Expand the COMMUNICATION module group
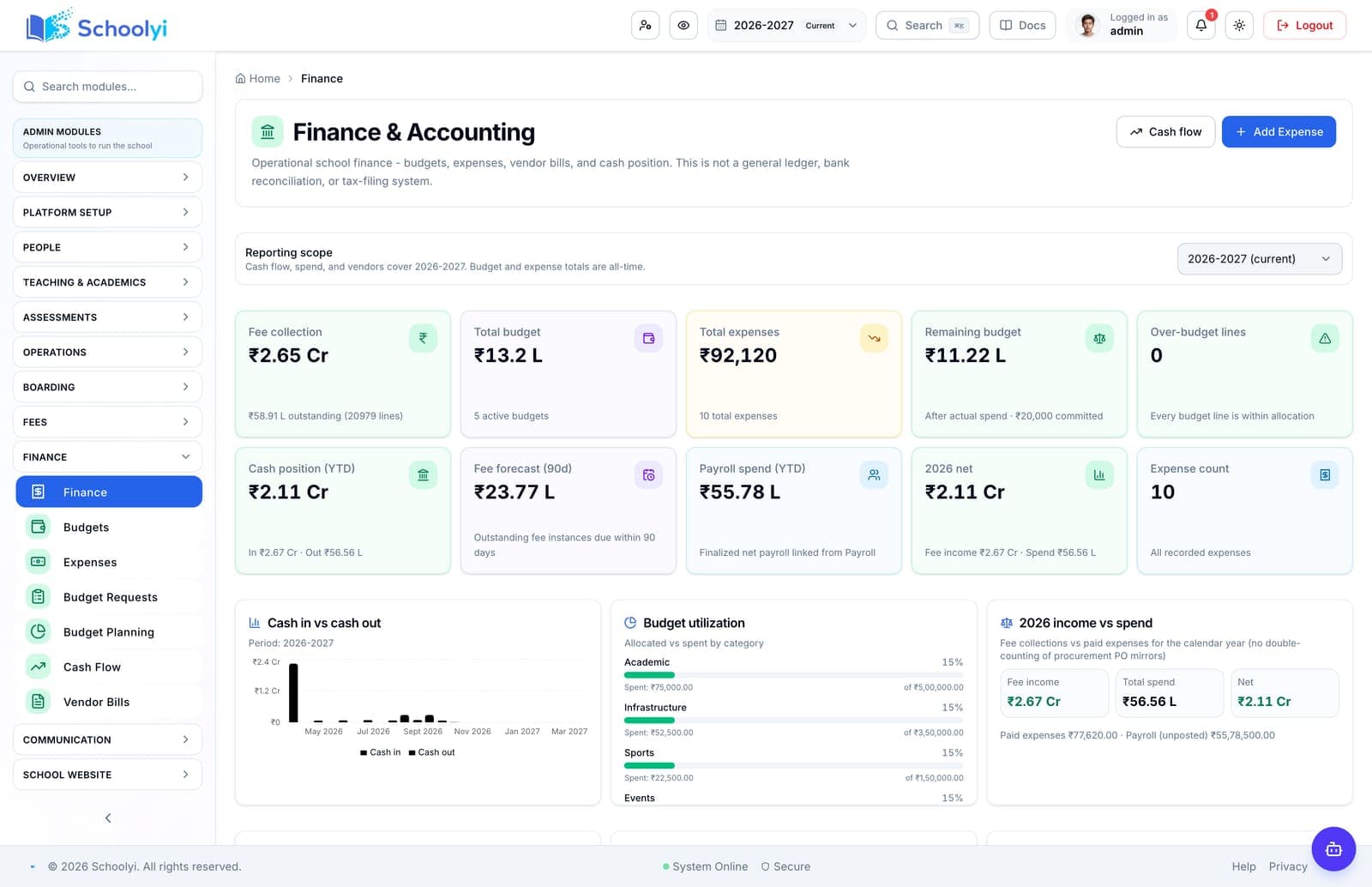 [107, 739]
